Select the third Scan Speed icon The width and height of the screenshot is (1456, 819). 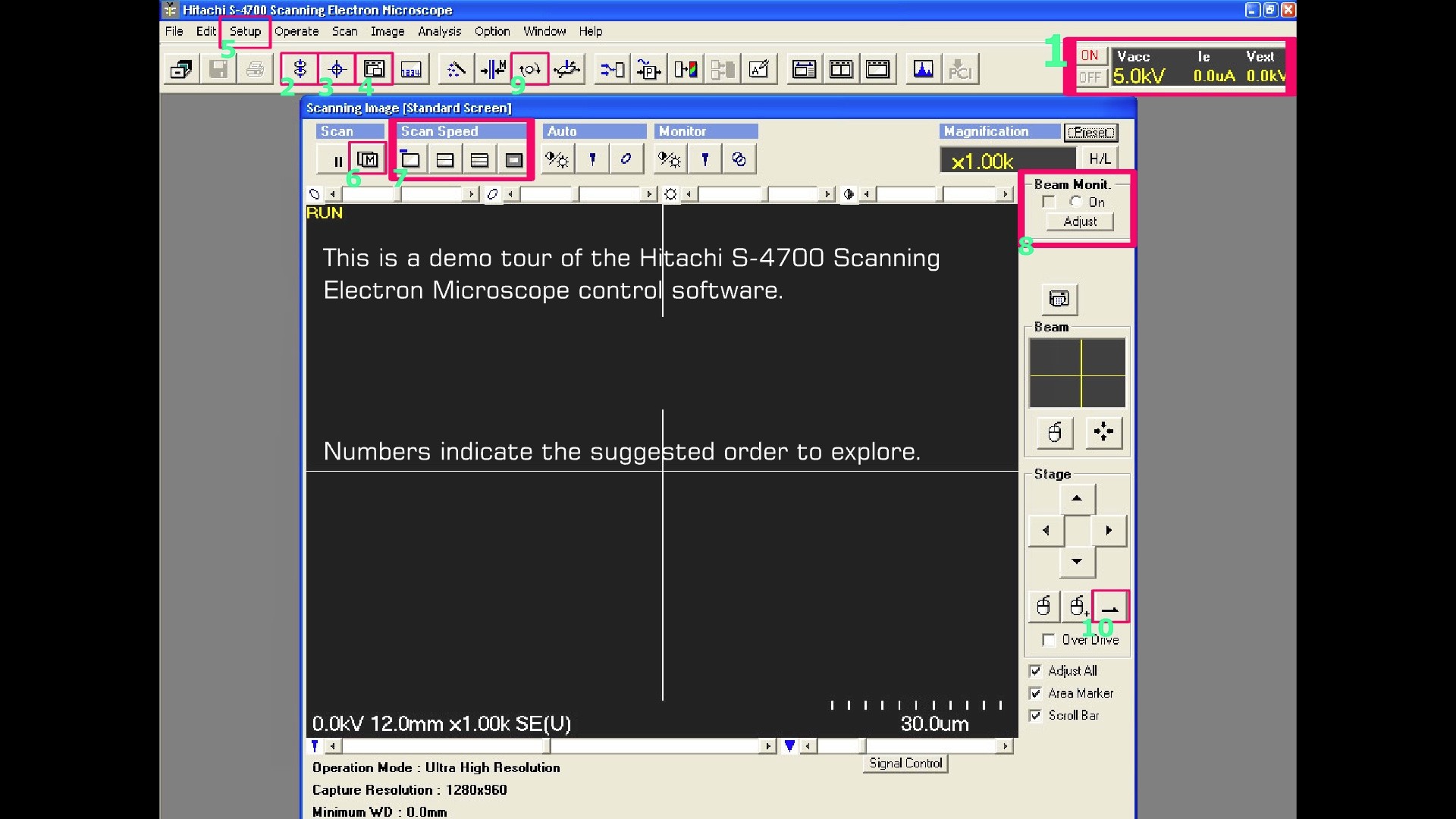point(479,160)
